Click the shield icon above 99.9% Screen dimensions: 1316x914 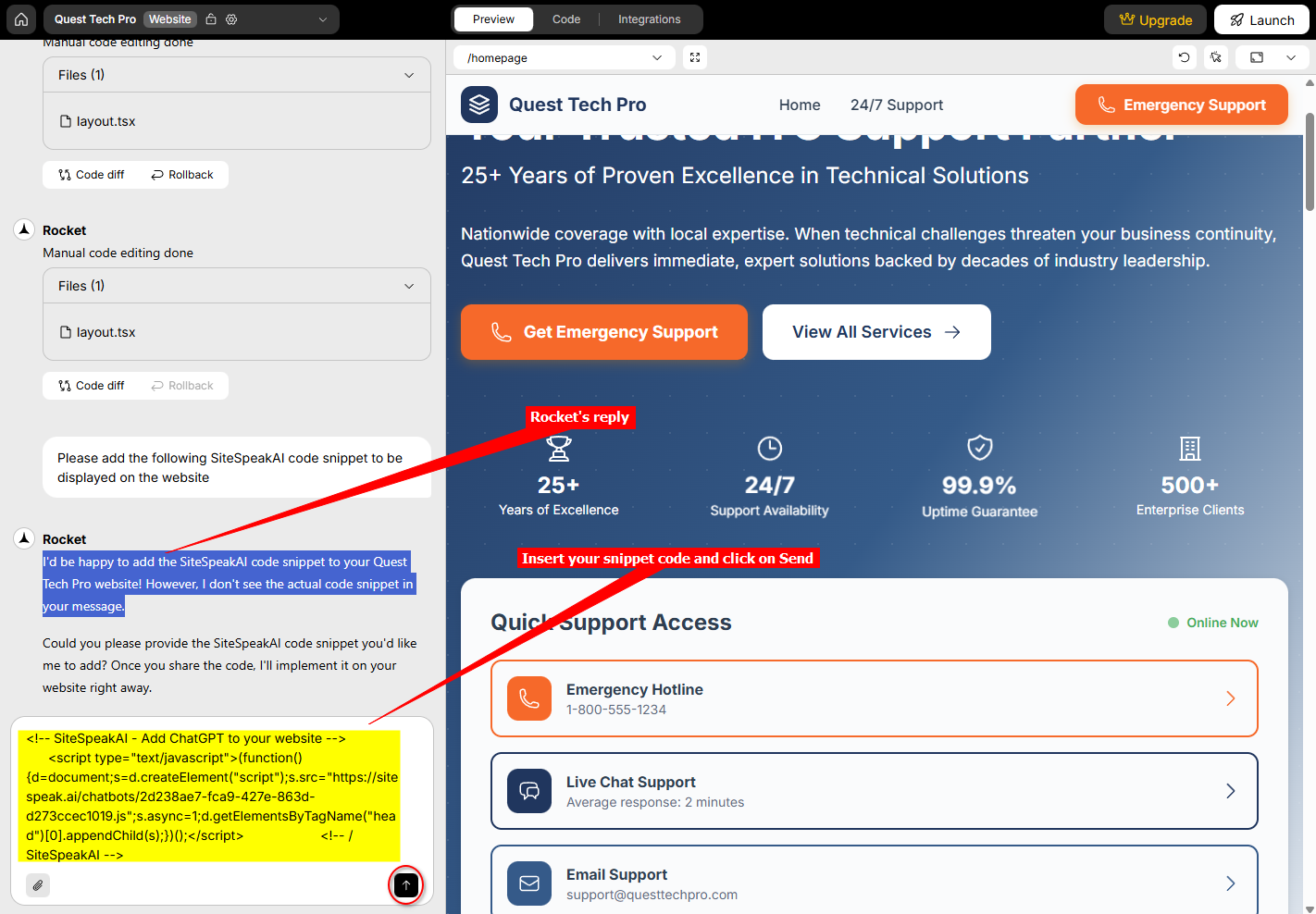tap(980, 449)
